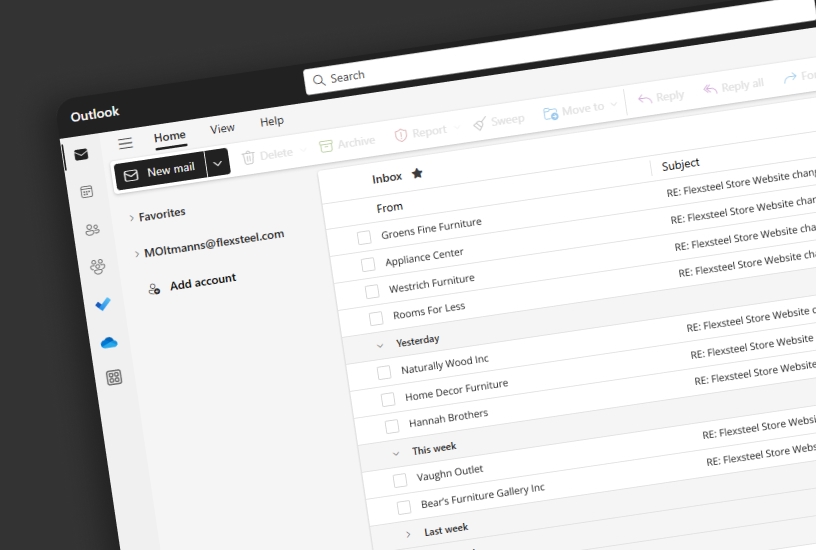
Task: Open the To Do checkmark app
Action: pyautogui.click(x=103, y=304)
